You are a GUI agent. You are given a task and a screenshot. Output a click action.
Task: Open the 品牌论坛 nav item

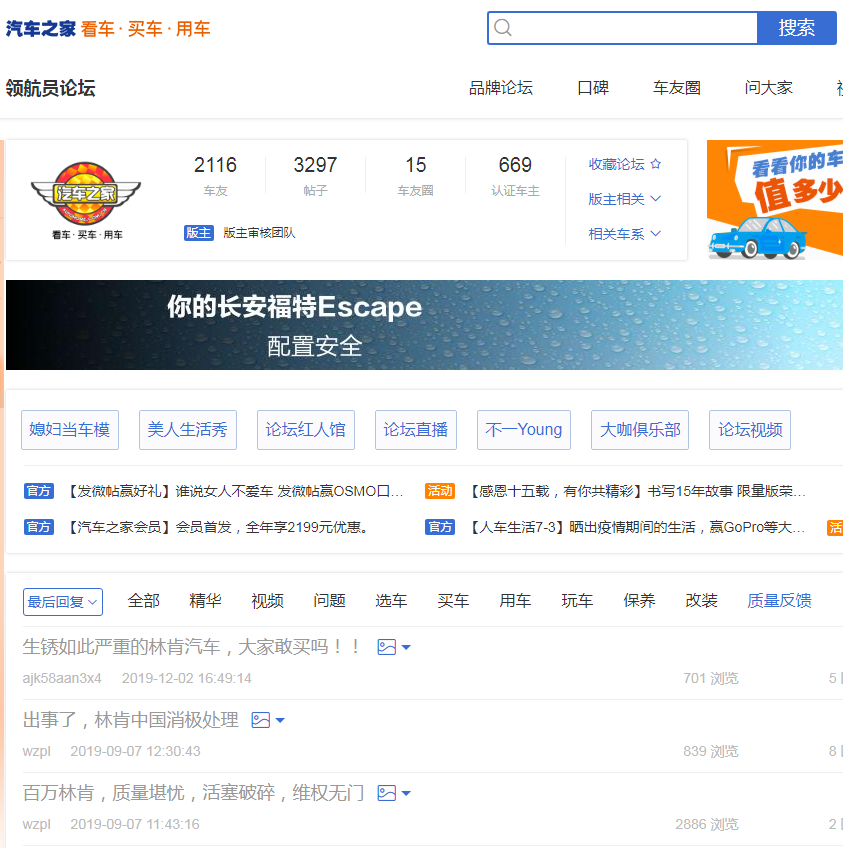[x=501, y=88]
